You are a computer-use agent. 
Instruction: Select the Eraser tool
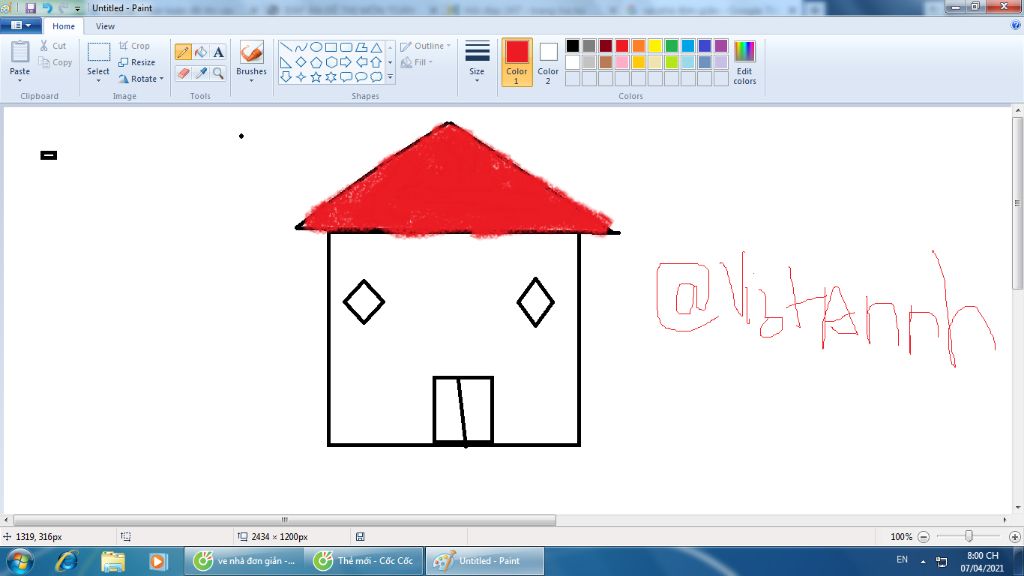pyautogui.click(x=184, y=73)
